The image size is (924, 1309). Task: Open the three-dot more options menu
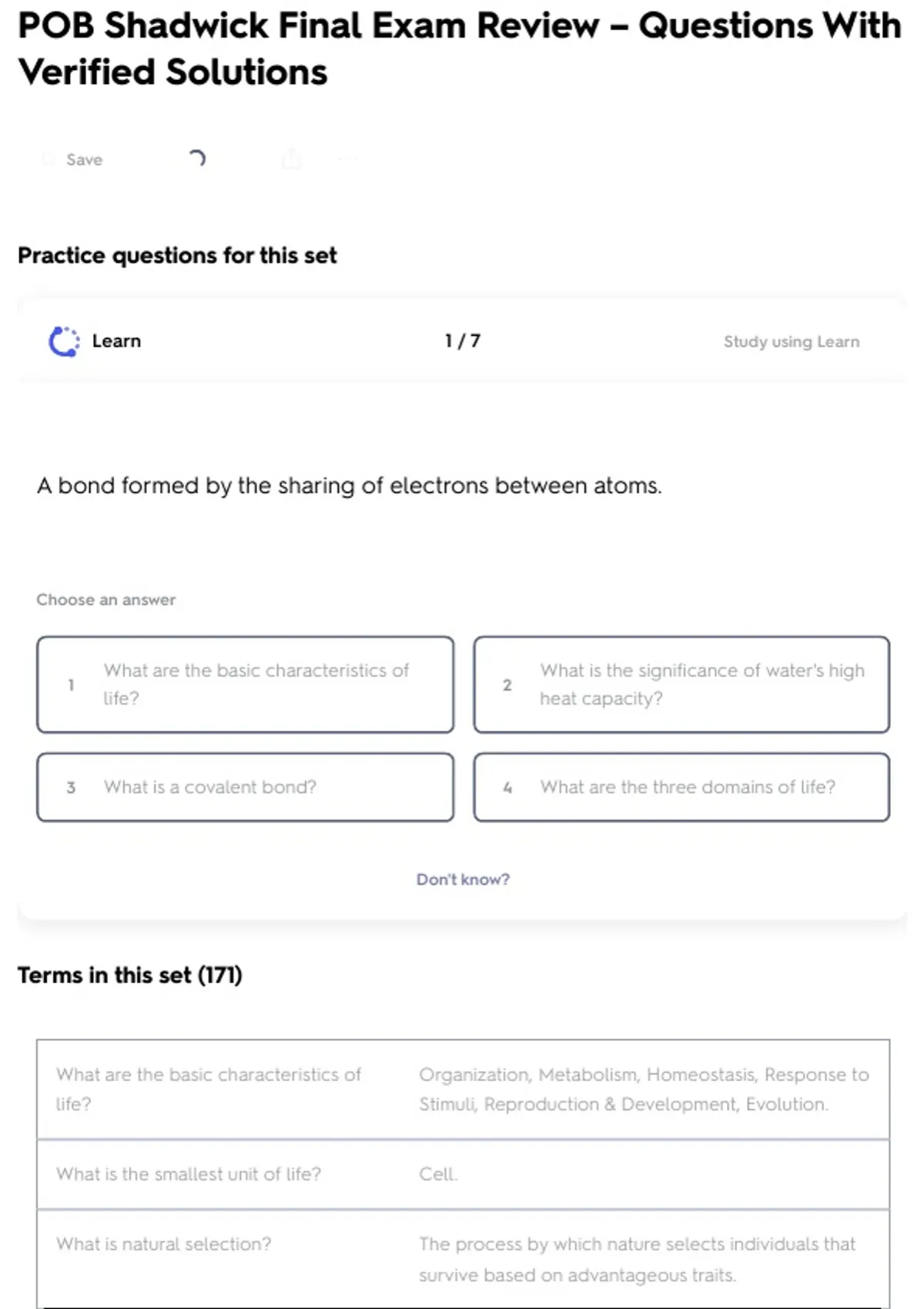coord(347,159)
